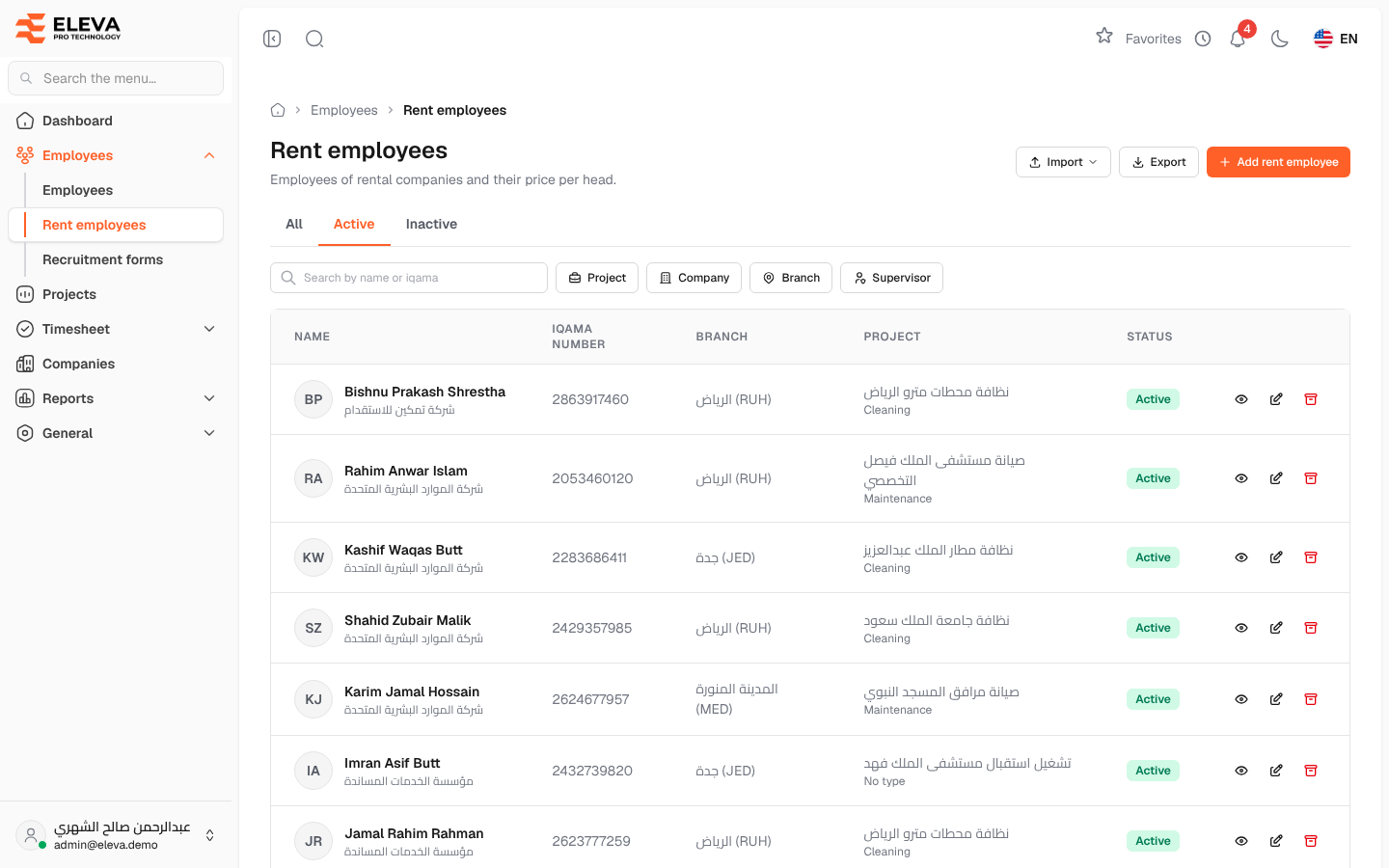Open the Branch filter

[791, 278]
